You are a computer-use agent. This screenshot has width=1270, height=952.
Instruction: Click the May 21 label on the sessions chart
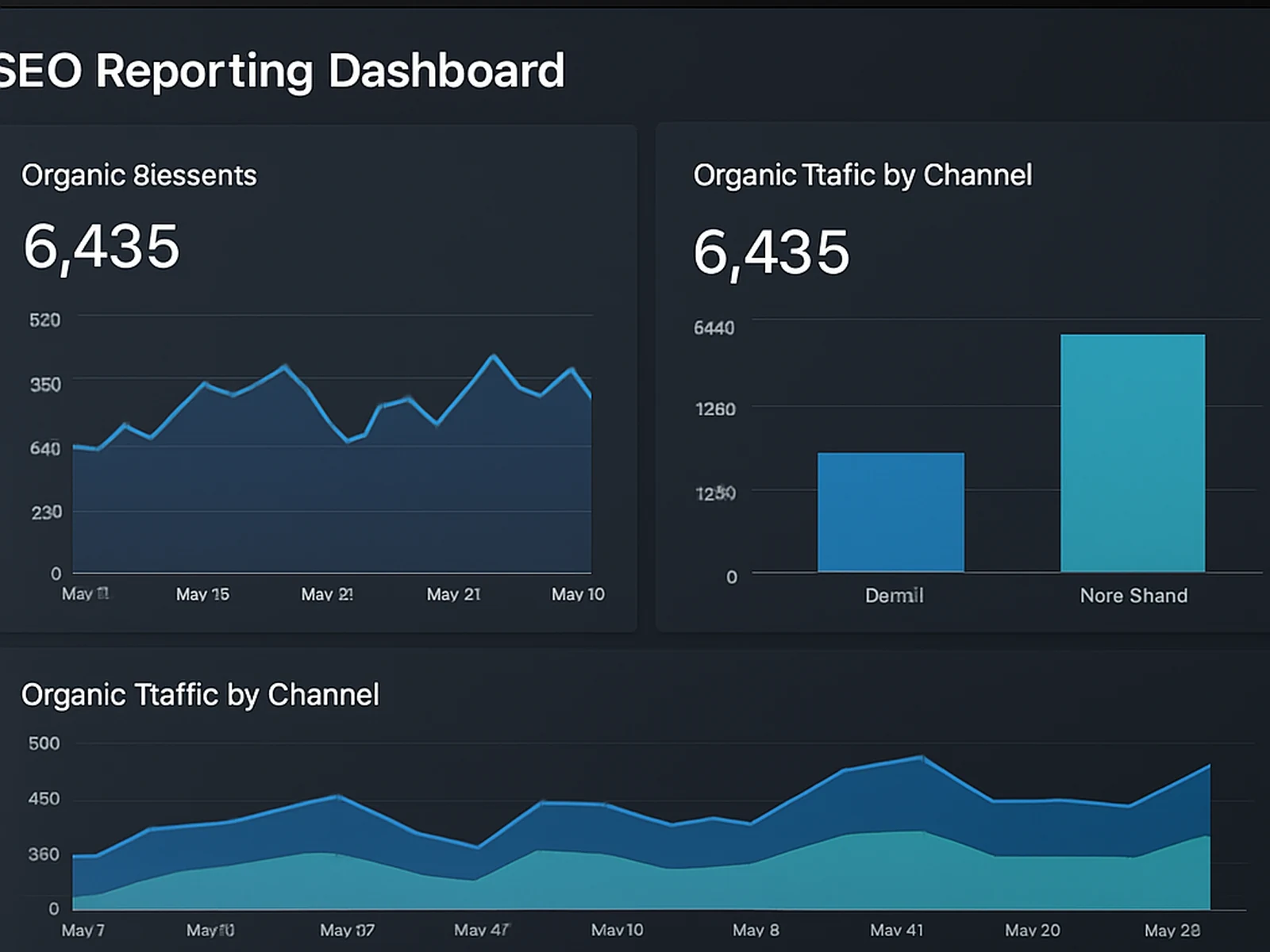click(x=452, y=593)
